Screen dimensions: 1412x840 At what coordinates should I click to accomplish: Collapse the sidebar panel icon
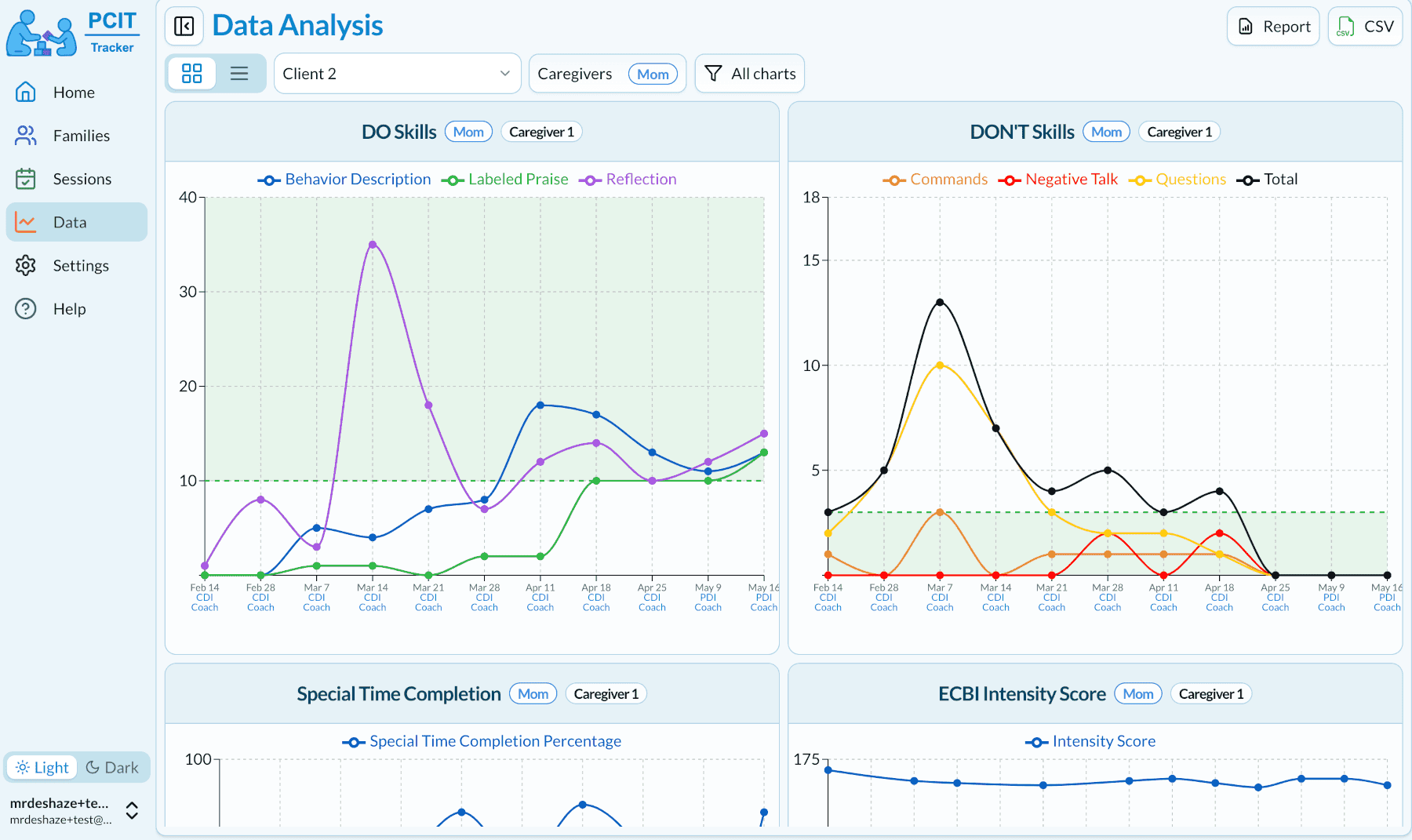pyautogui.click(x=184, y=27)
